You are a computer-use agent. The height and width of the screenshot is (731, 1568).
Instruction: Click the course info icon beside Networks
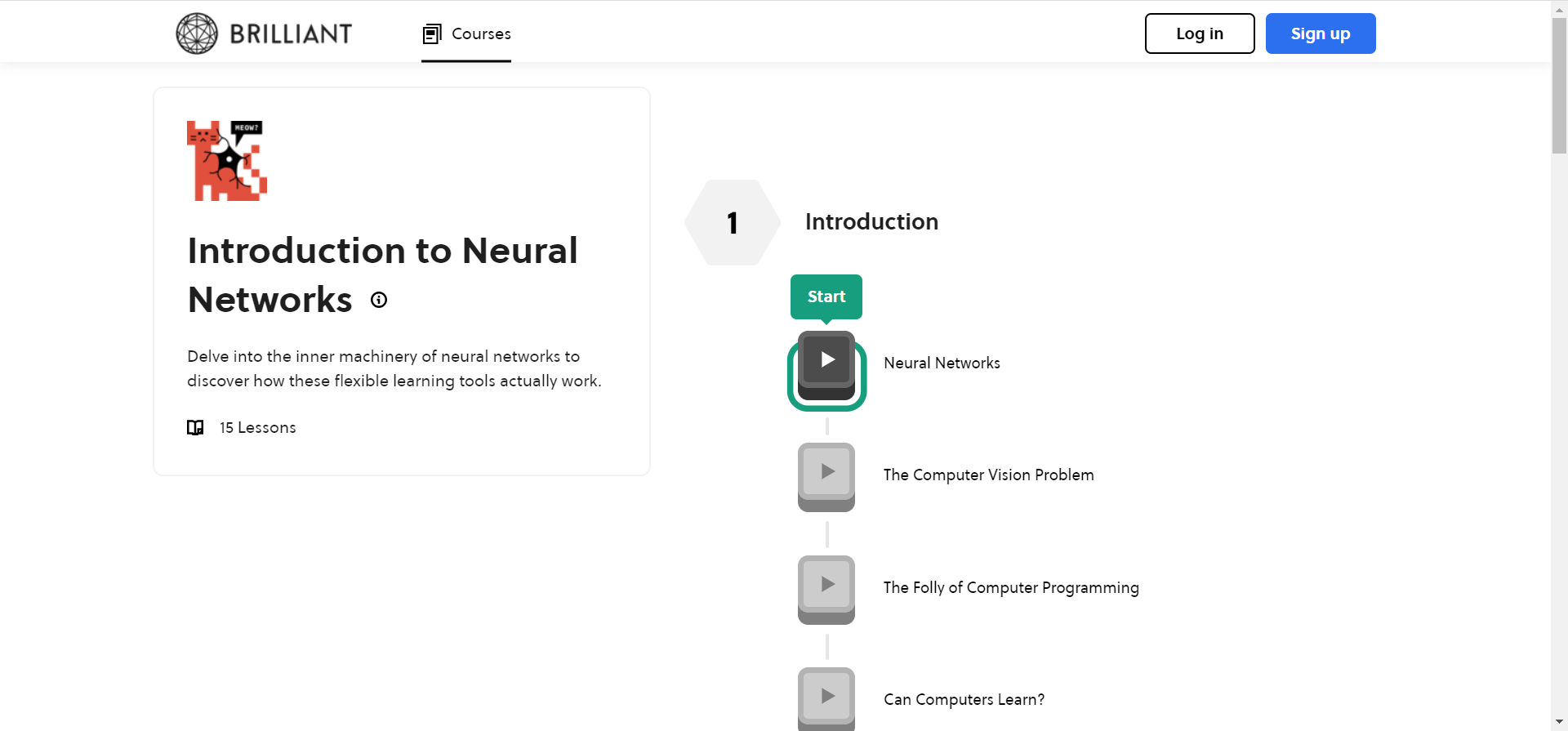(x=379, y=300)
